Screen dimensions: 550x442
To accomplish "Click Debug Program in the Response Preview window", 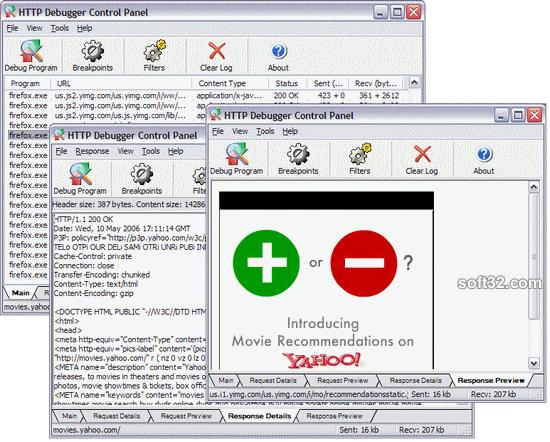I will [237, 159].
